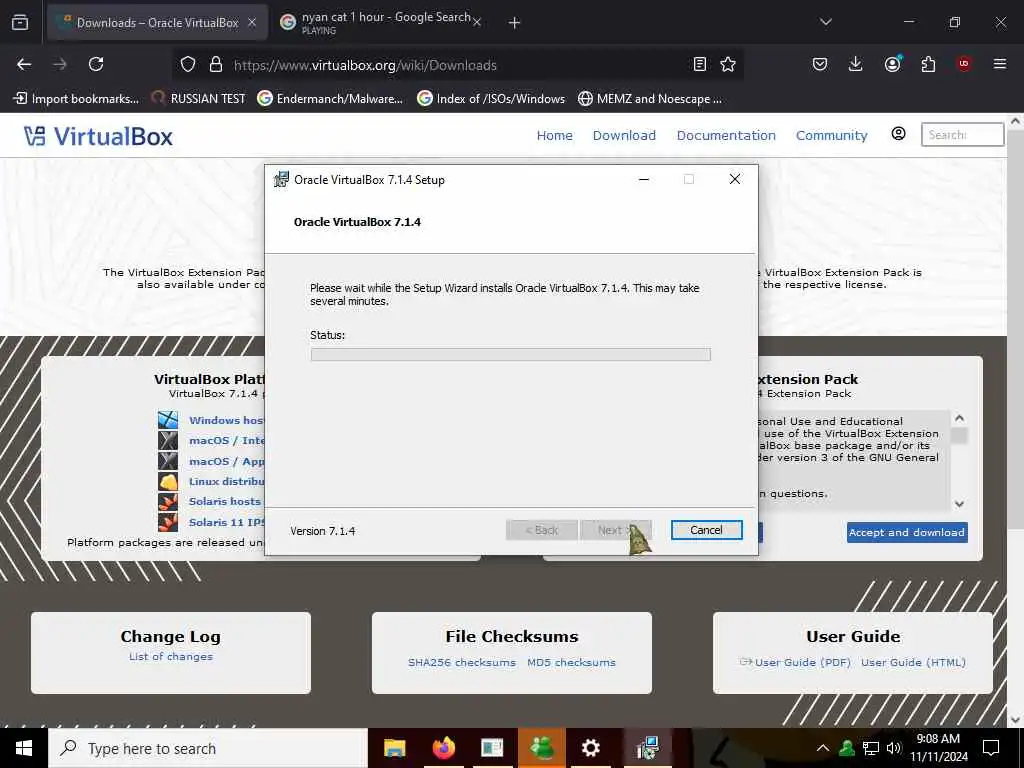This screenshot has width=1024, height=768.
Task: Click the address bar URL field
Action: 457,65
